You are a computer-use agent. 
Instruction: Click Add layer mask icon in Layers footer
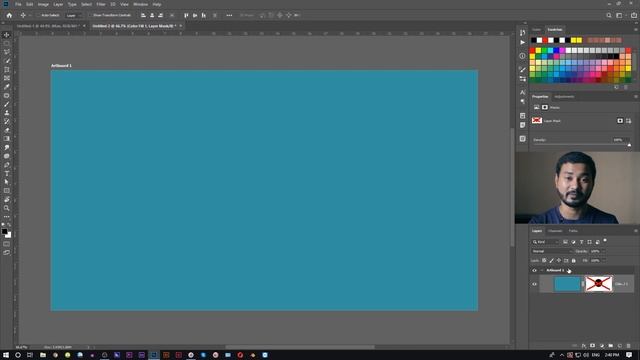coord(593,346)
